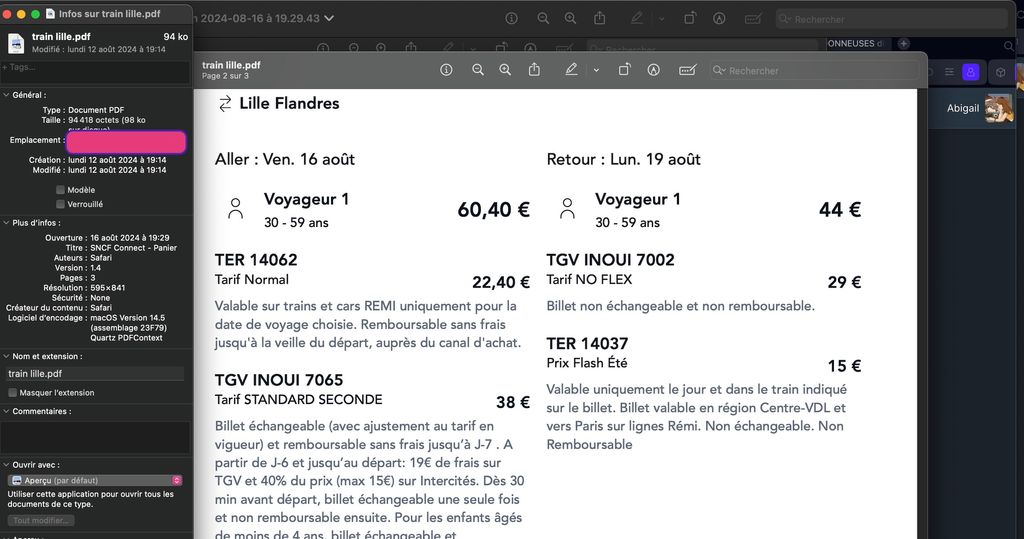Click the Page 2 sur 3 subtitle
1024x539 pixels.
(x=225, y=76)
